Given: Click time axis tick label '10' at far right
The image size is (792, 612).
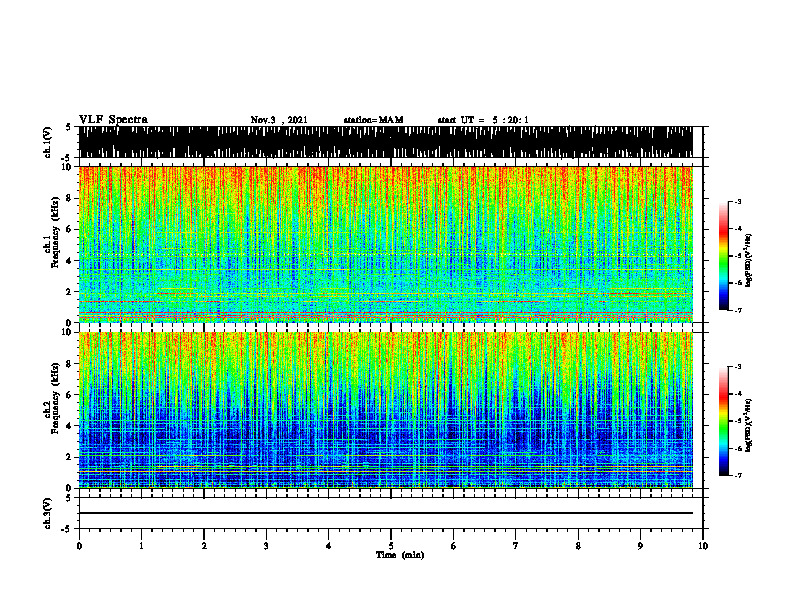Looking at the screenshot, I should click(703, 545).
